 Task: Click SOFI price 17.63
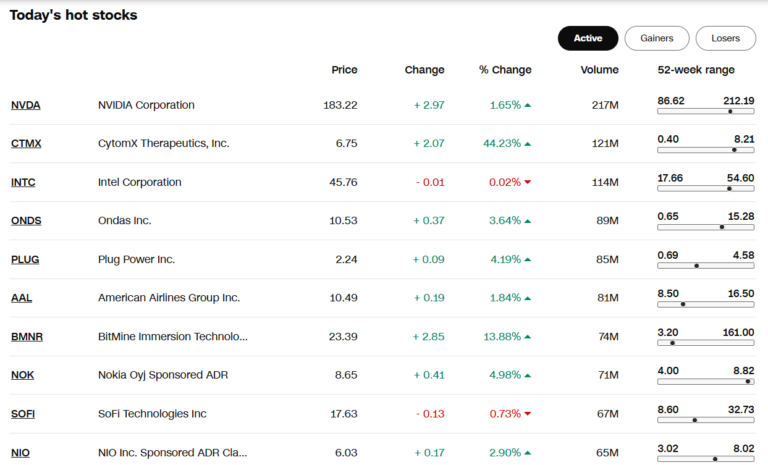[344, 414]
